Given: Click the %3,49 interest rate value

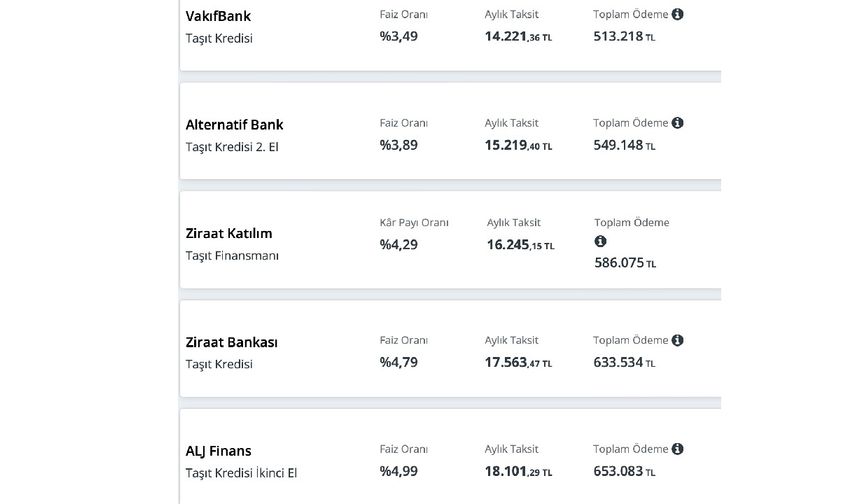Looking at the screenshot, I should point(398,36).
